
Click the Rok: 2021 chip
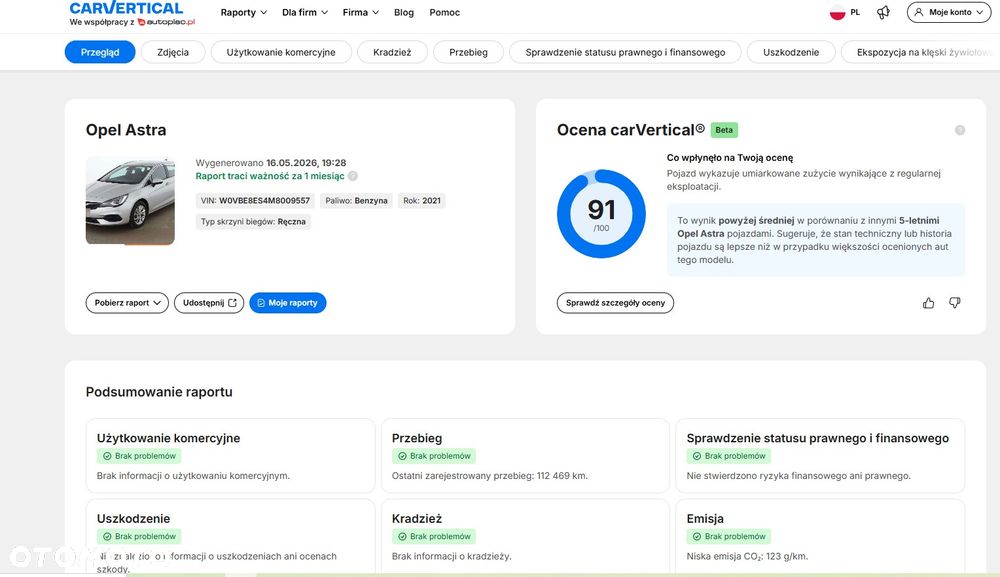(x=422, y=200)
